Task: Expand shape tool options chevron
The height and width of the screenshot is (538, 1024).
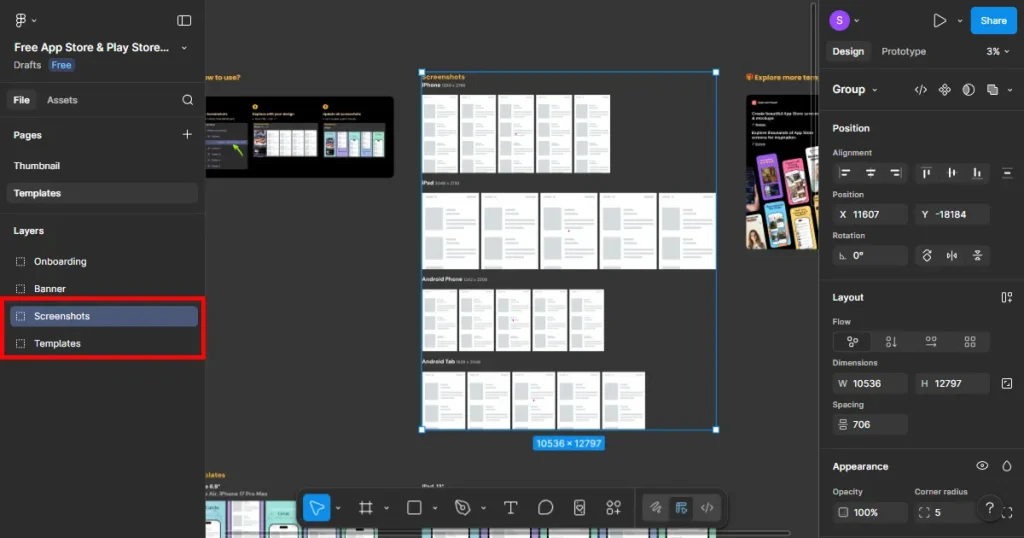Action: (434, 508)
